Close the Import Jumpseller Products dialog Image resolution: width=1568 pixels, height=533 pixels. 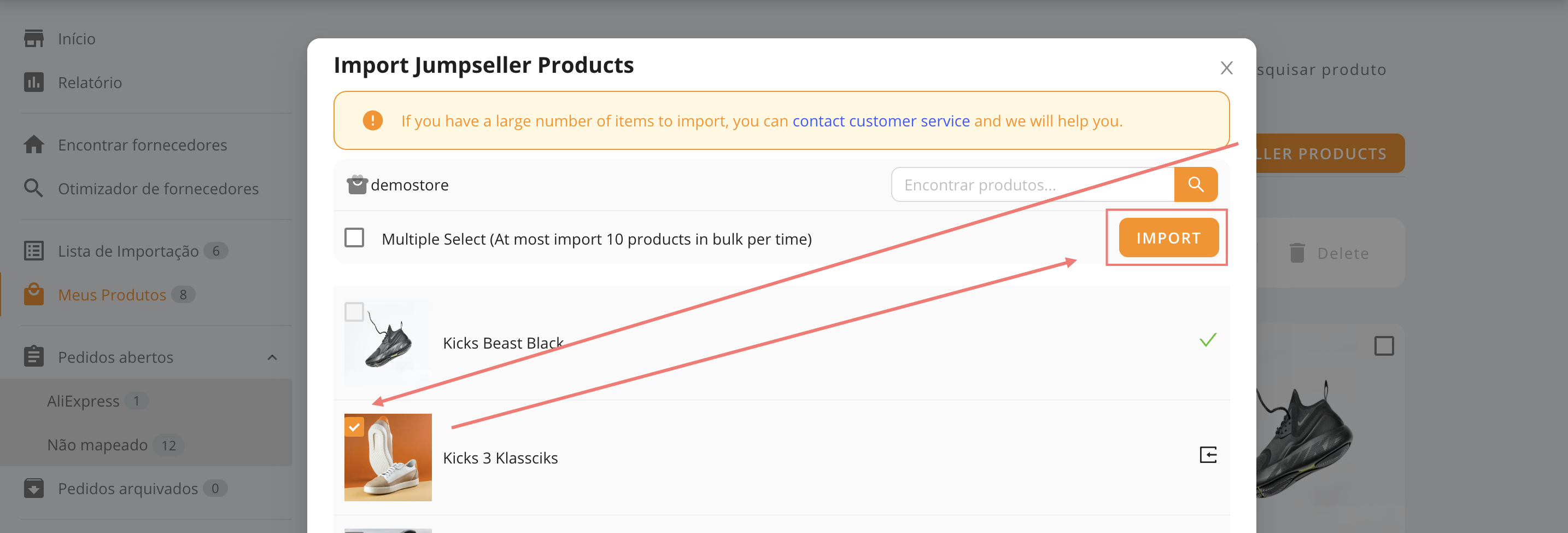coord(1226,68)
